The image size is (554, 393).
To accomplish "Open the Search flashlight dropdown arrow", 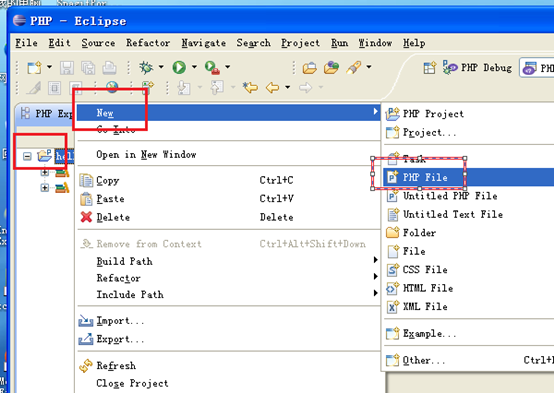I will [369, 67].
